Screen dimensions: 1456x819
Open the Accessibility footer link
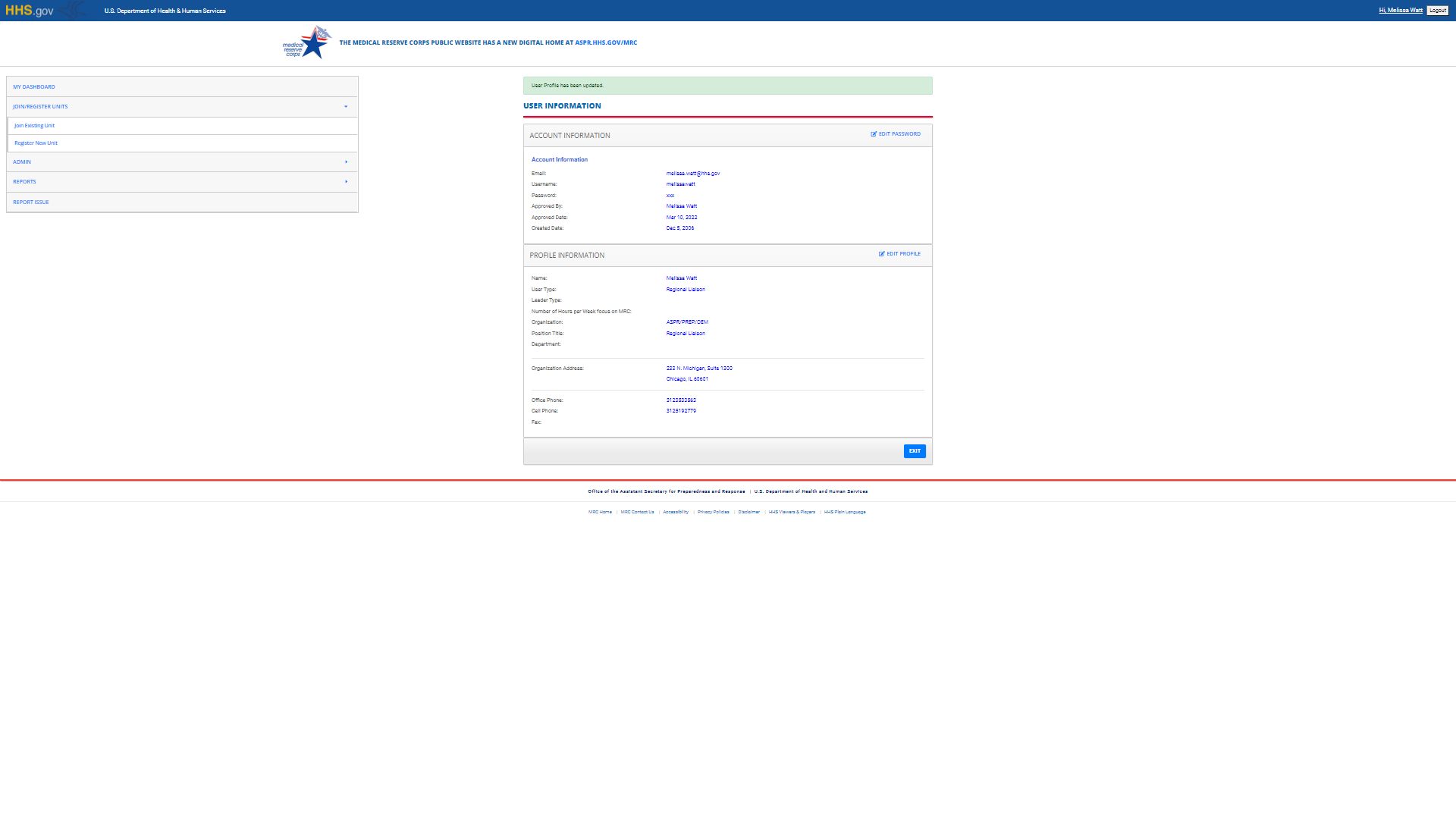(676, 512)
